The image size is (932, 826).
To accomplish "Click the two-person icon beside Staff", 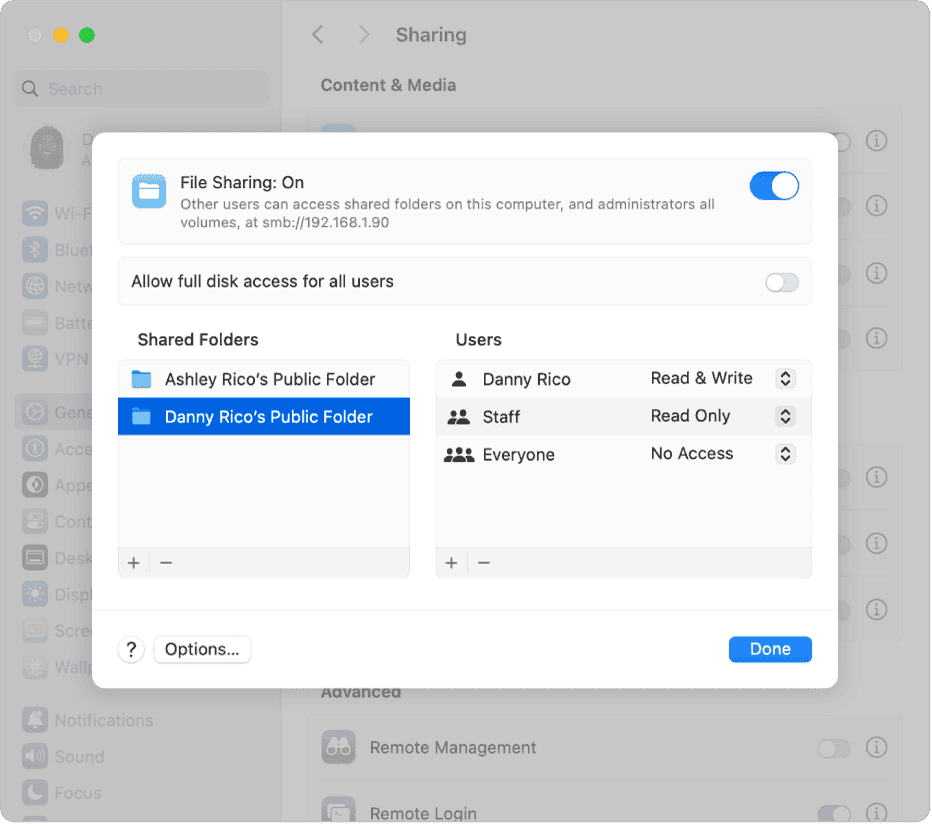I will click(x=459, y=417).
